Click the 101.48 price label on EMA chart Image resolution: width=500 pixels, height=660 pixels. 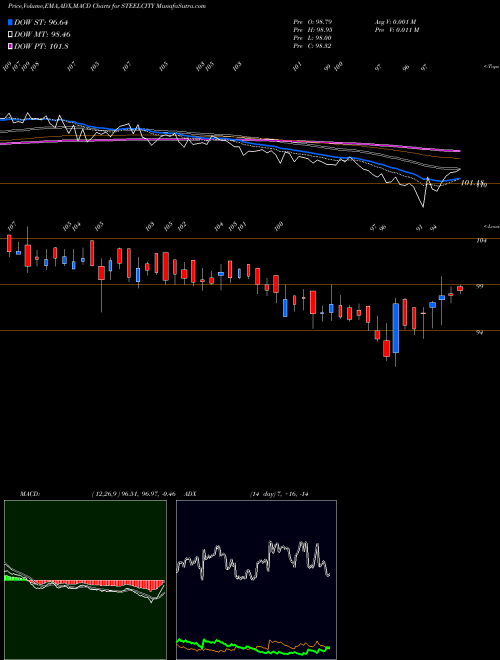coord(473,183)
